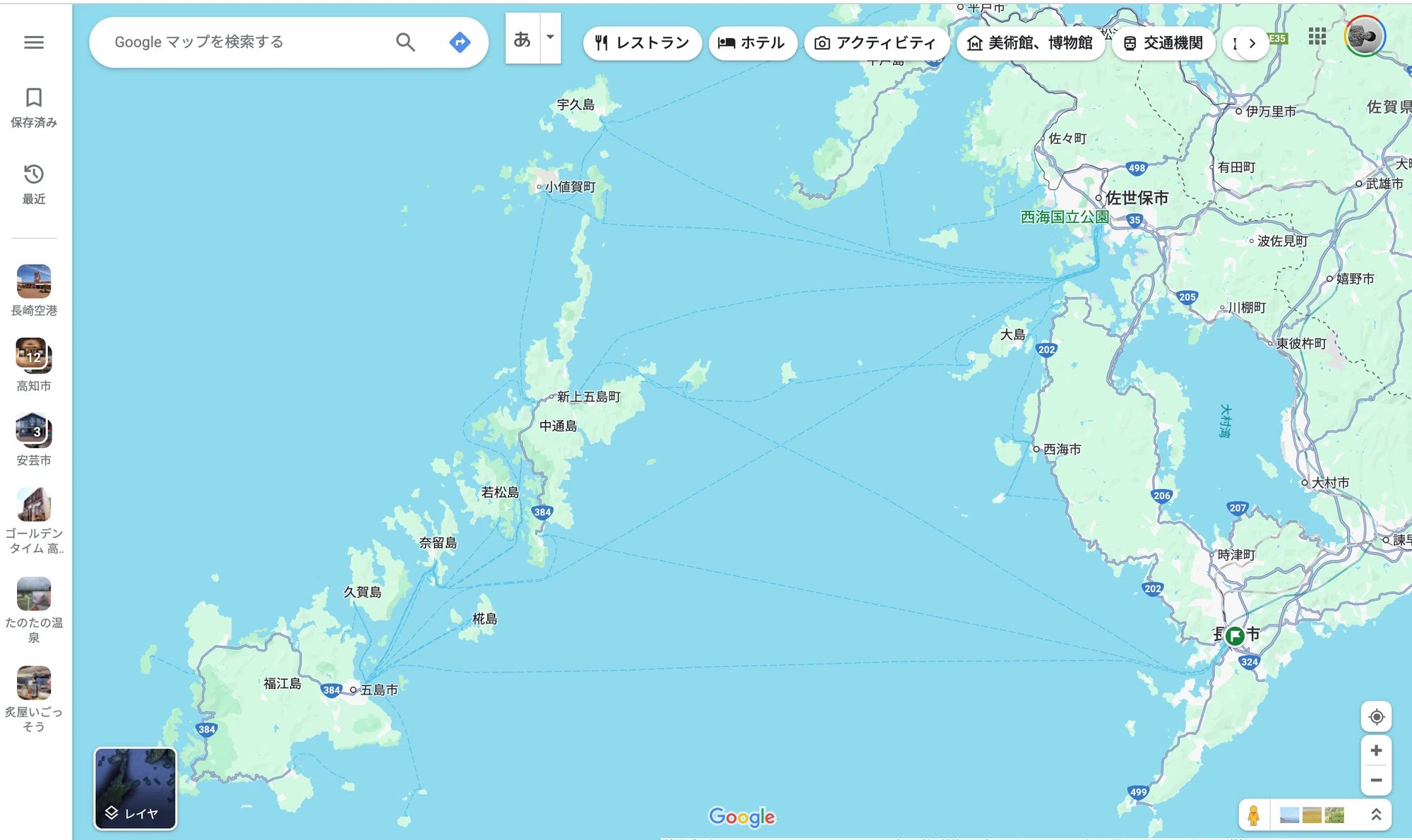The width and height of the screenshot is (1412, 840).
Task: Click the 中通島 island label
Action: point(558,426)
